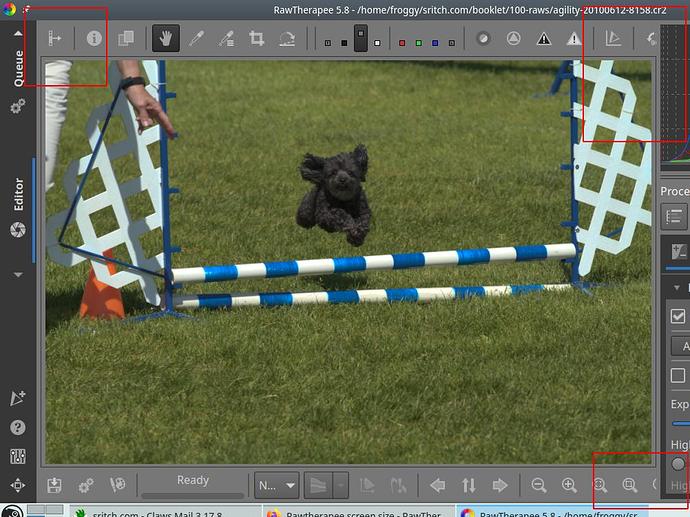The width and height of the screenshot is (690, 517).
Task: Switch to 'Rawtherapee screen size' Firefox task
Action: click(x=359, y=511)
